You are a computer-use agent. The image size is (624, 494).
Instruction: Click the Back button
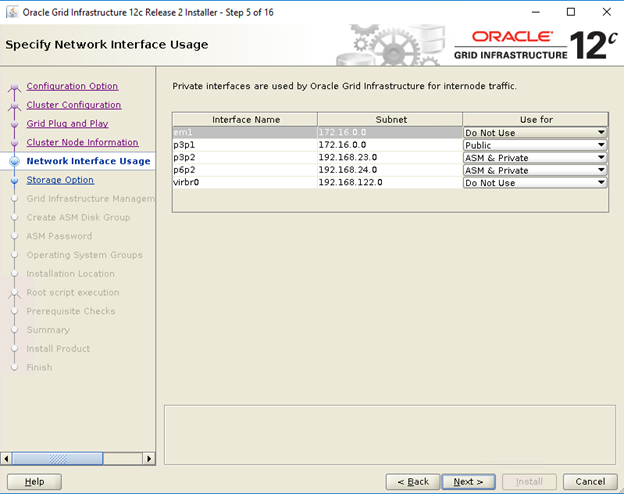click(x=413, y=482)
